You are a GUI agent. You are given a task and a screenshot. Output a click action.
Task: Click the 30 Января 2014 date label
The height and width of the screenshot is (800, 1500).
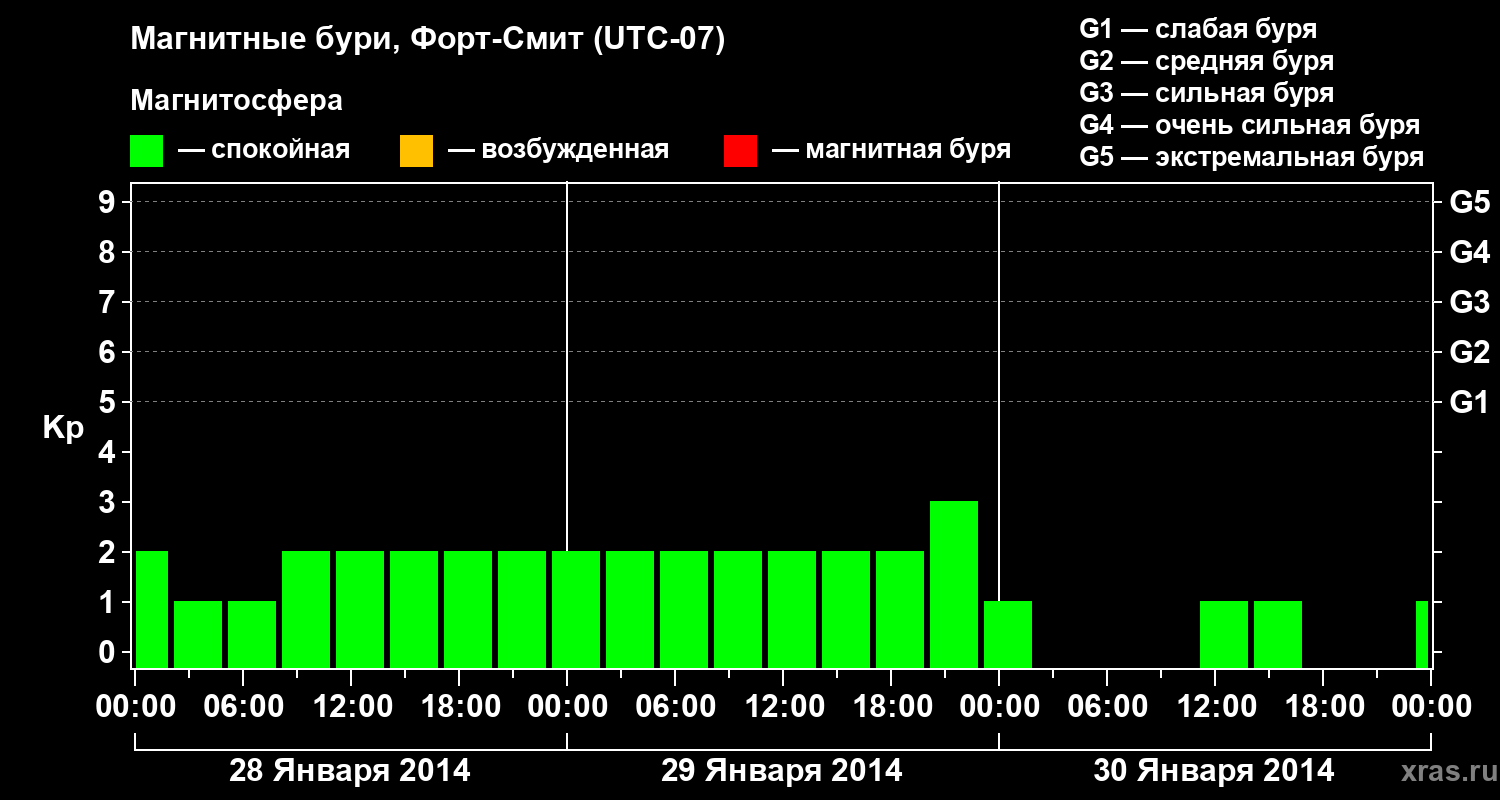(1214, 771)
